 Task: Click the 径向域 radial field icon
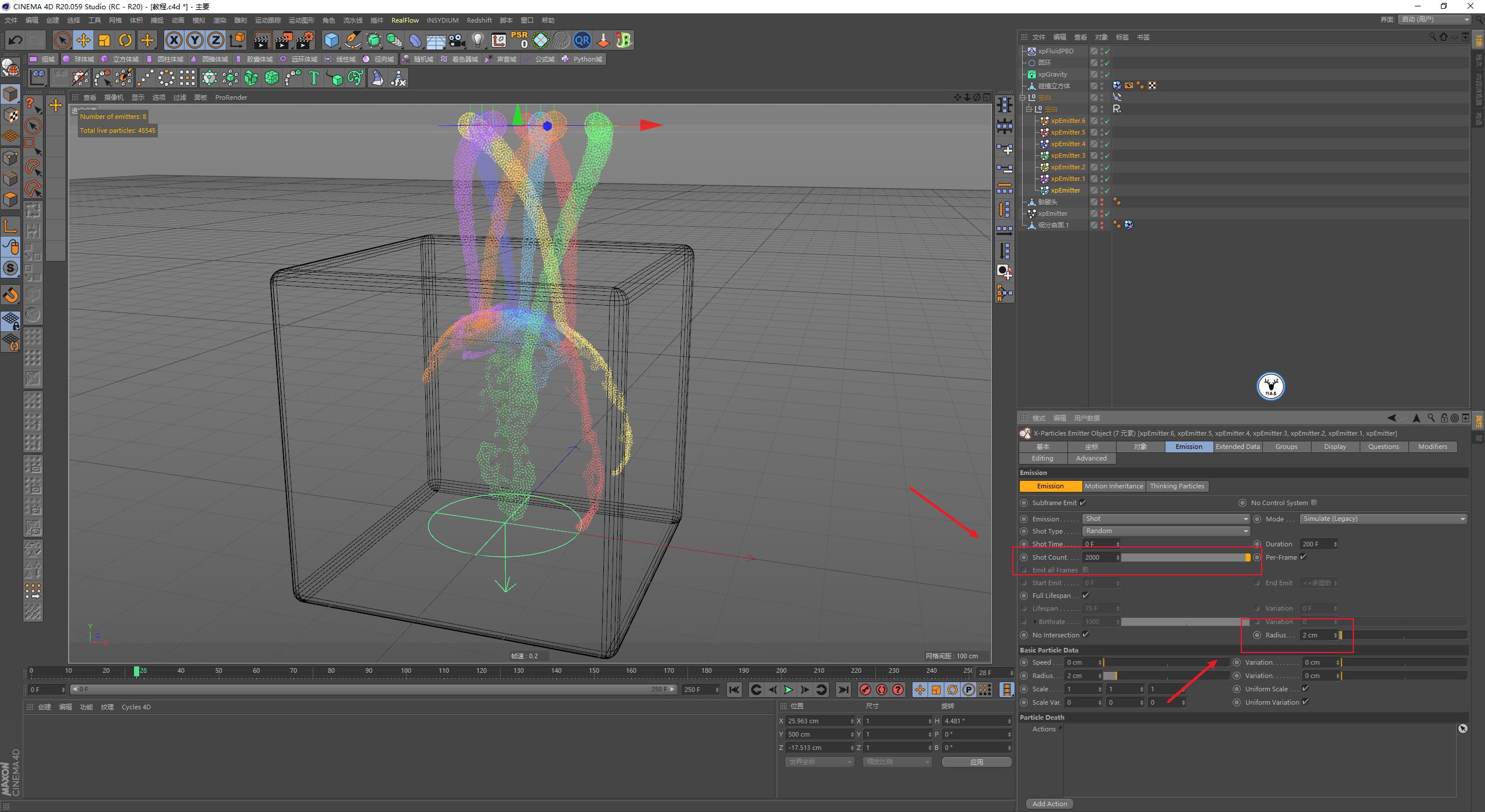coord(380,59)
